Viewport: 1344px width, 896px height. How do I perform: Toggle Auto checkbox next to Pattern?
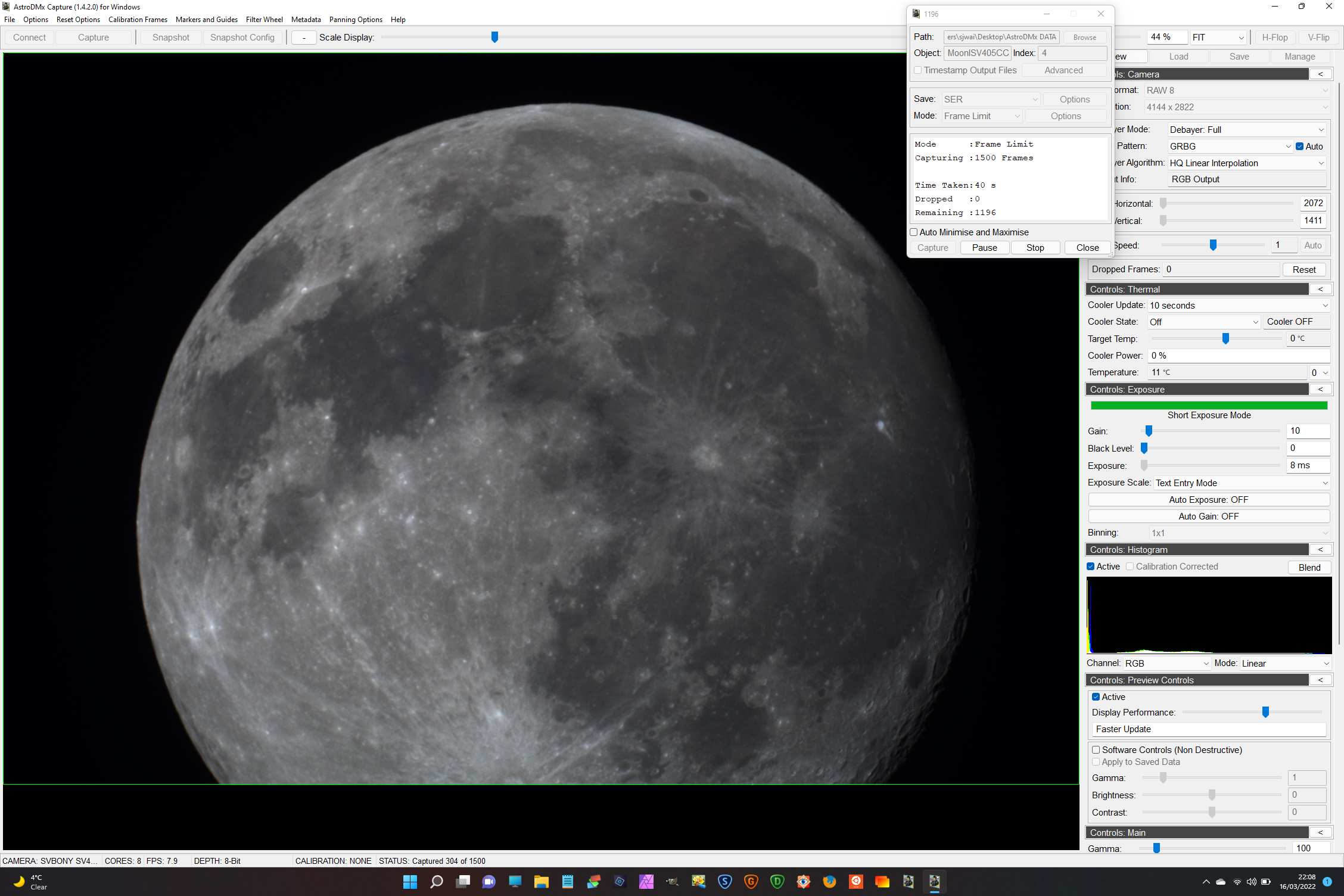pyautogui.click(x=1299, y=147)
